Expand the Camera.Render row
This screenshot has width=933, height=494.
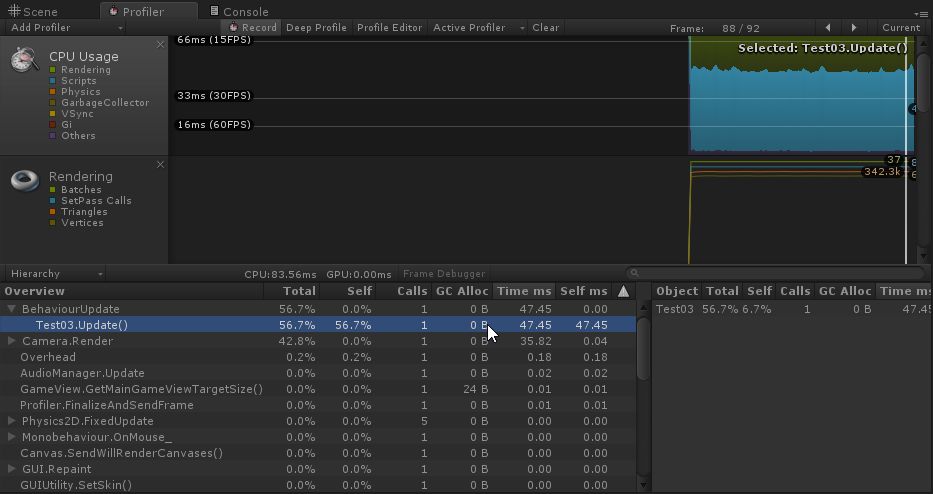(x=11, y=341)
